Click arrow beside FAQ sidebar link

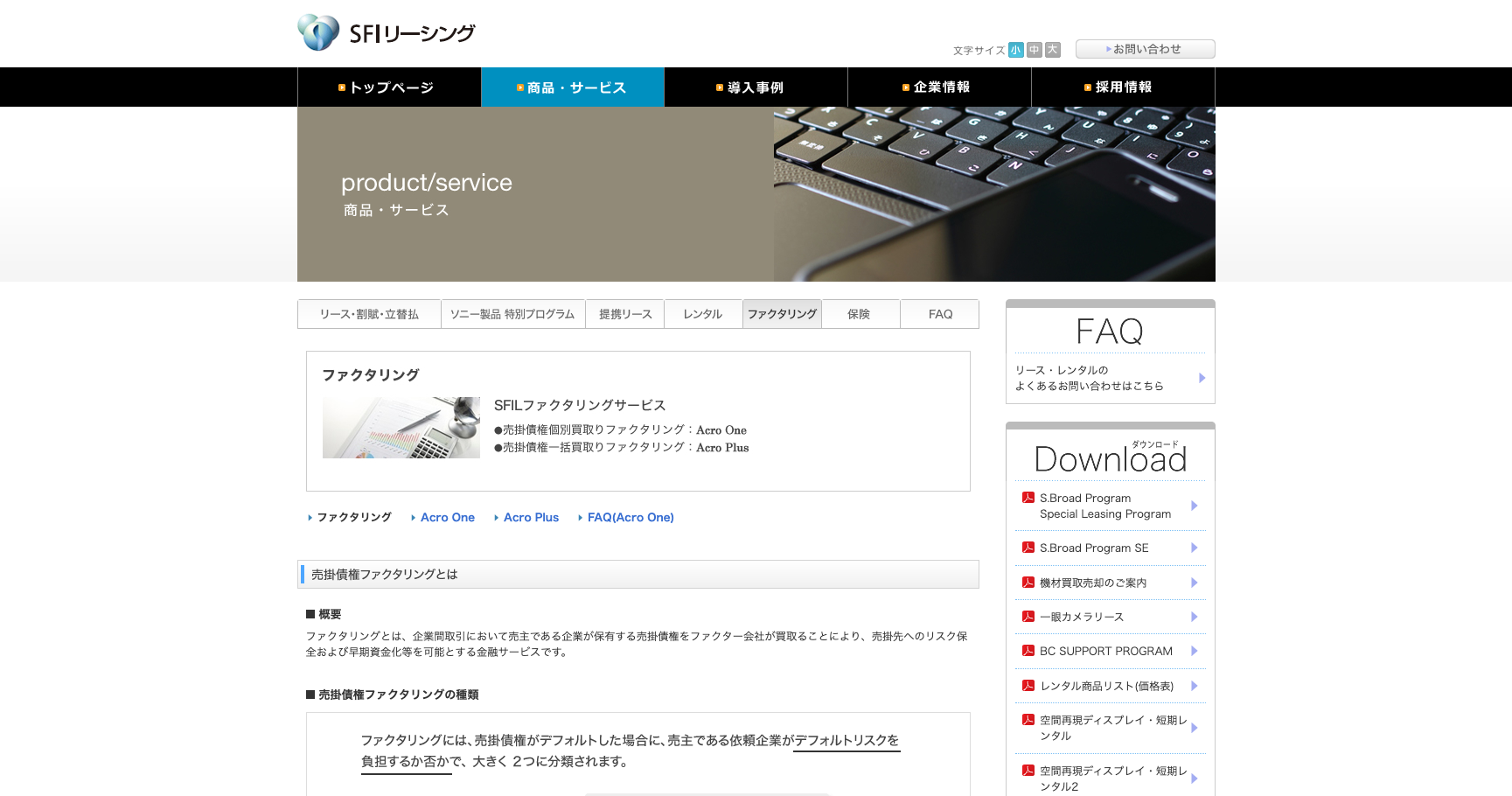pyautogui.click(x=1202, y=378)
